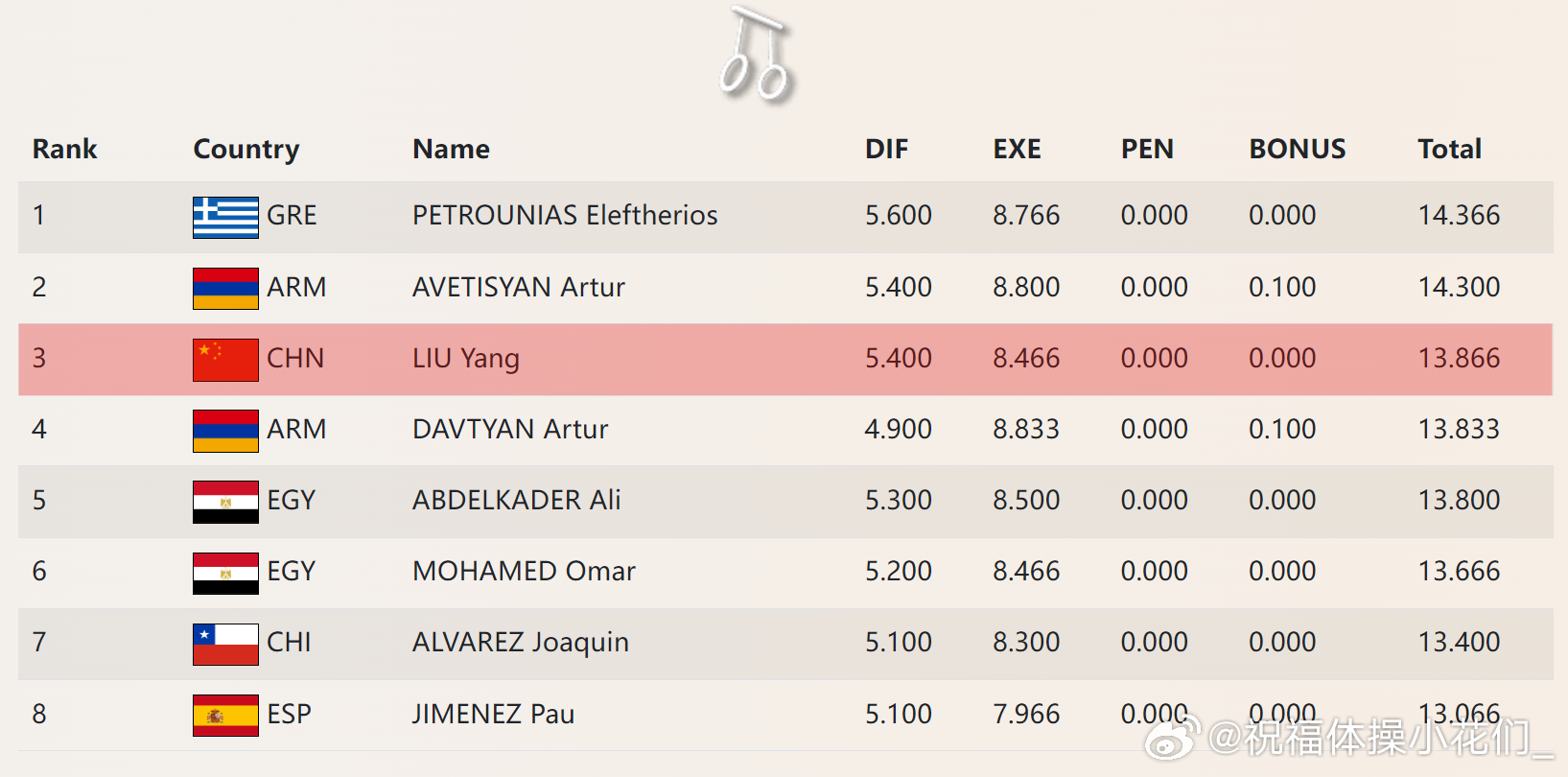Click Egypt flag next to MOHAMED Omar
Viewport: 1568px width, 777px height.
225,573
